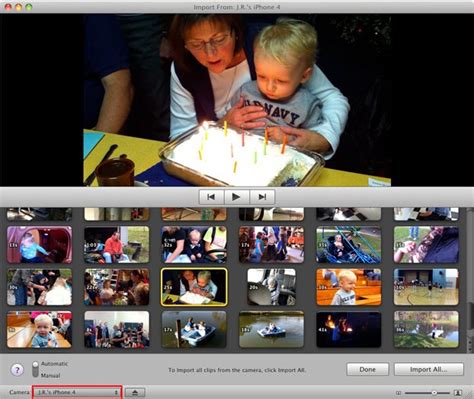
Task: Open the help question mark button
Action: 17,369
